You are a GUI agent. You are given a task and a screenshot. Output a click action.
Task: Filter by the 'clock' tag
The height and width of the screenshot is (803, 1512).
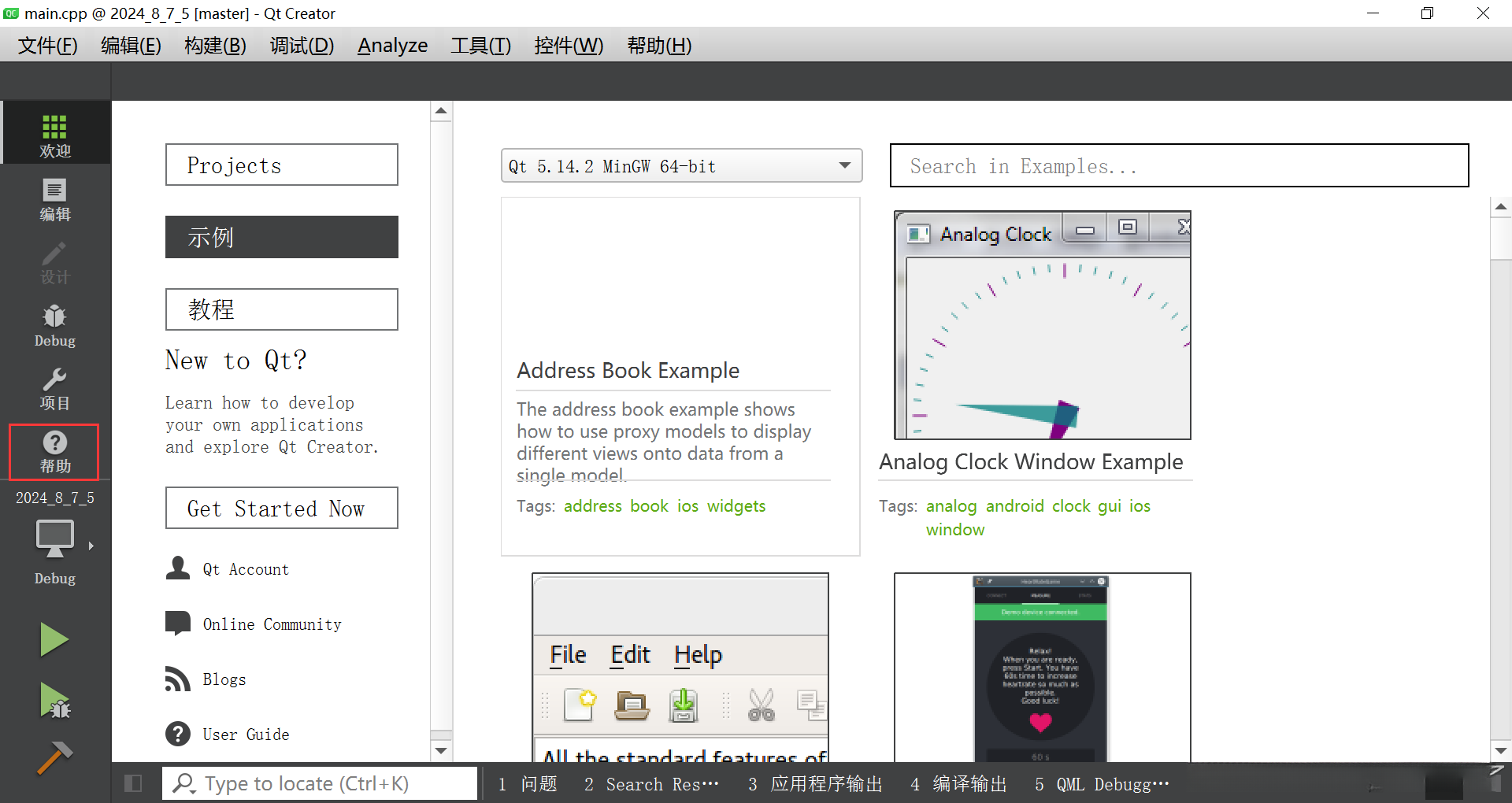pyautogui.click(x=1071, y=506)
